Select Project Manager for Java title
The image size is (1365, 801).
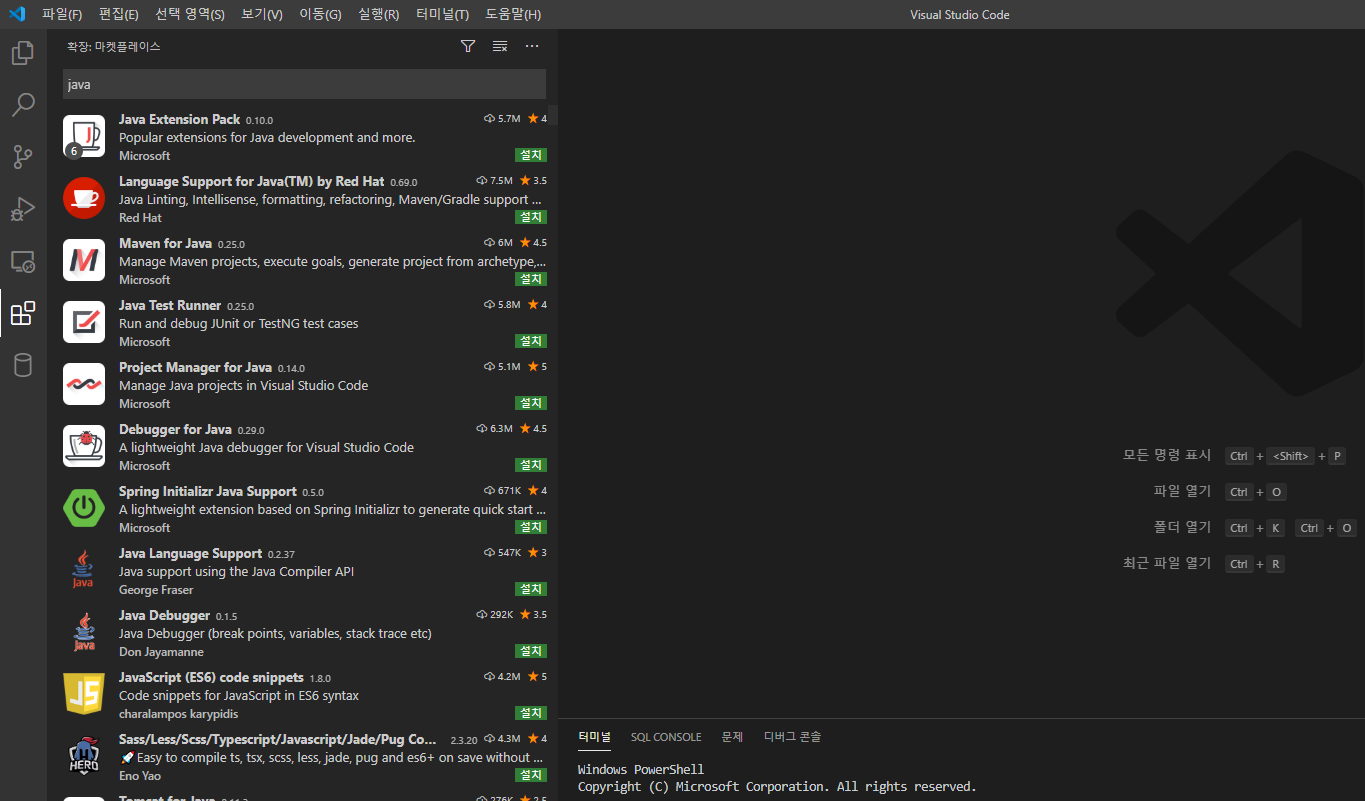pyautogui.click(x=195, y=367)
